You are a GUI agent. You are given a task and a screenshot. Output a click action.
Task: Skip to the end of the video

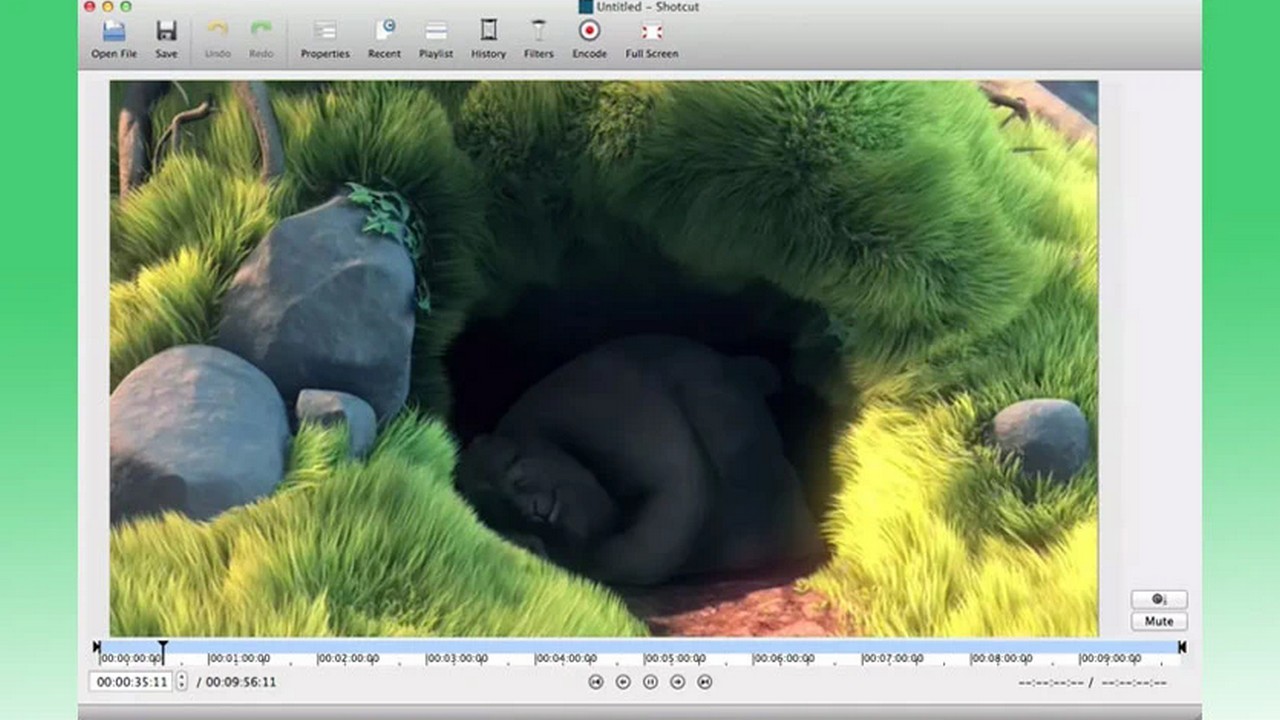[x=704, y=682]
